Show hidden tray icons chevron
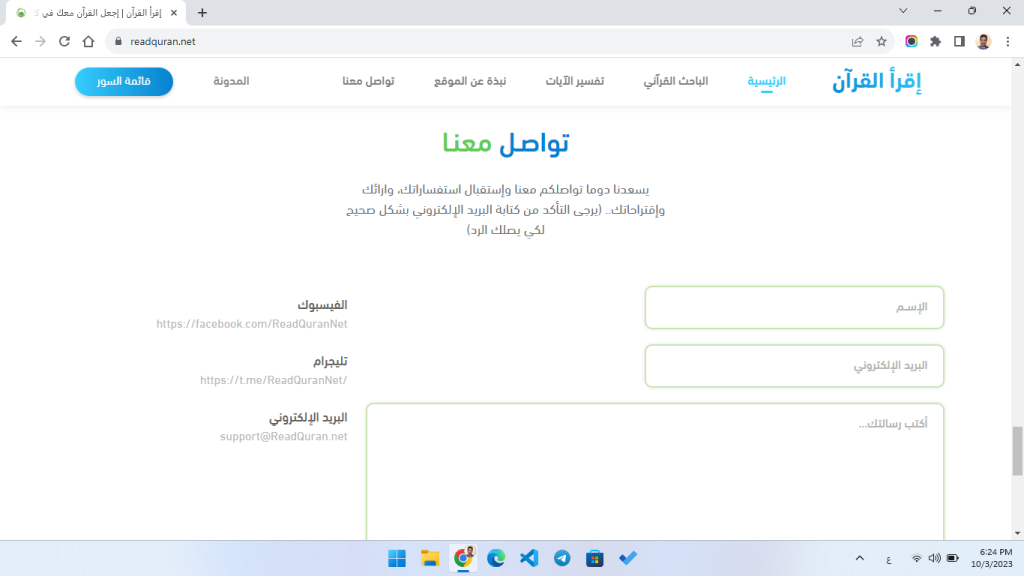The height and width of the screenshot is (576, 1024). click(x=859, y=558)
